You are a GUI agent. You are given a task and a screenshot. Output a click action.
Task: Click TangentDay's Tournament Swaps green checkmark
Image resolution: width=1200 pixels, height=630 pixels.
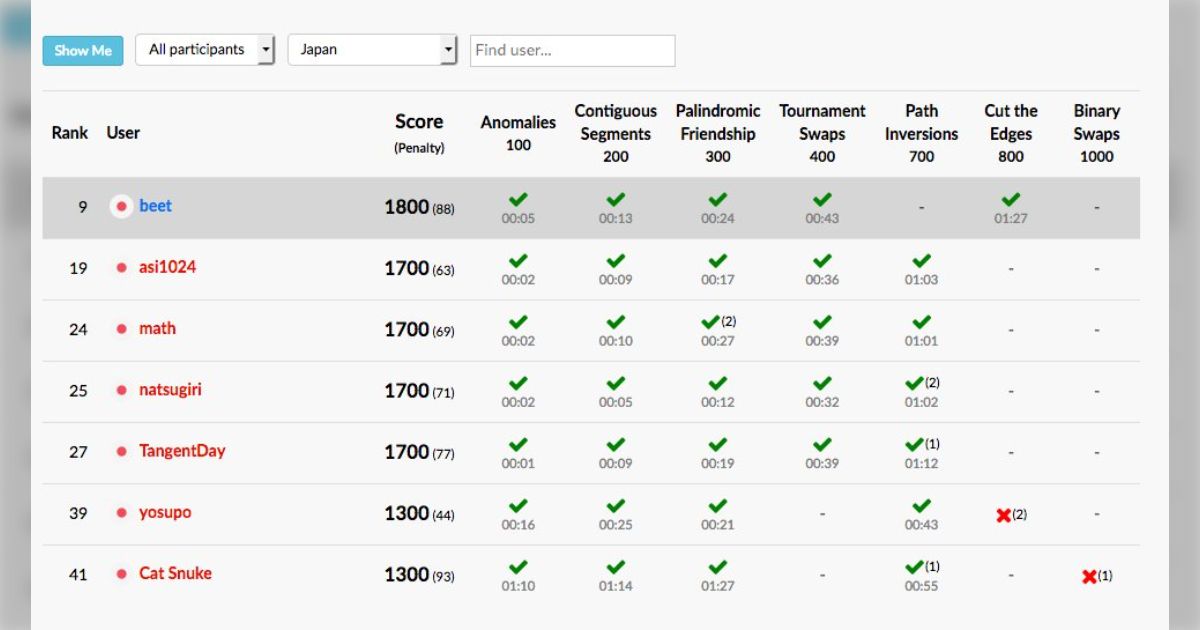tap(822, 444)
